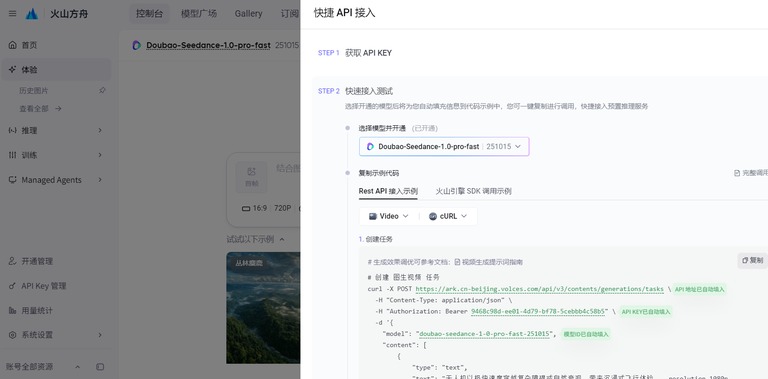
Task: Click the 查看全部 link
Action: coord(40,109)
